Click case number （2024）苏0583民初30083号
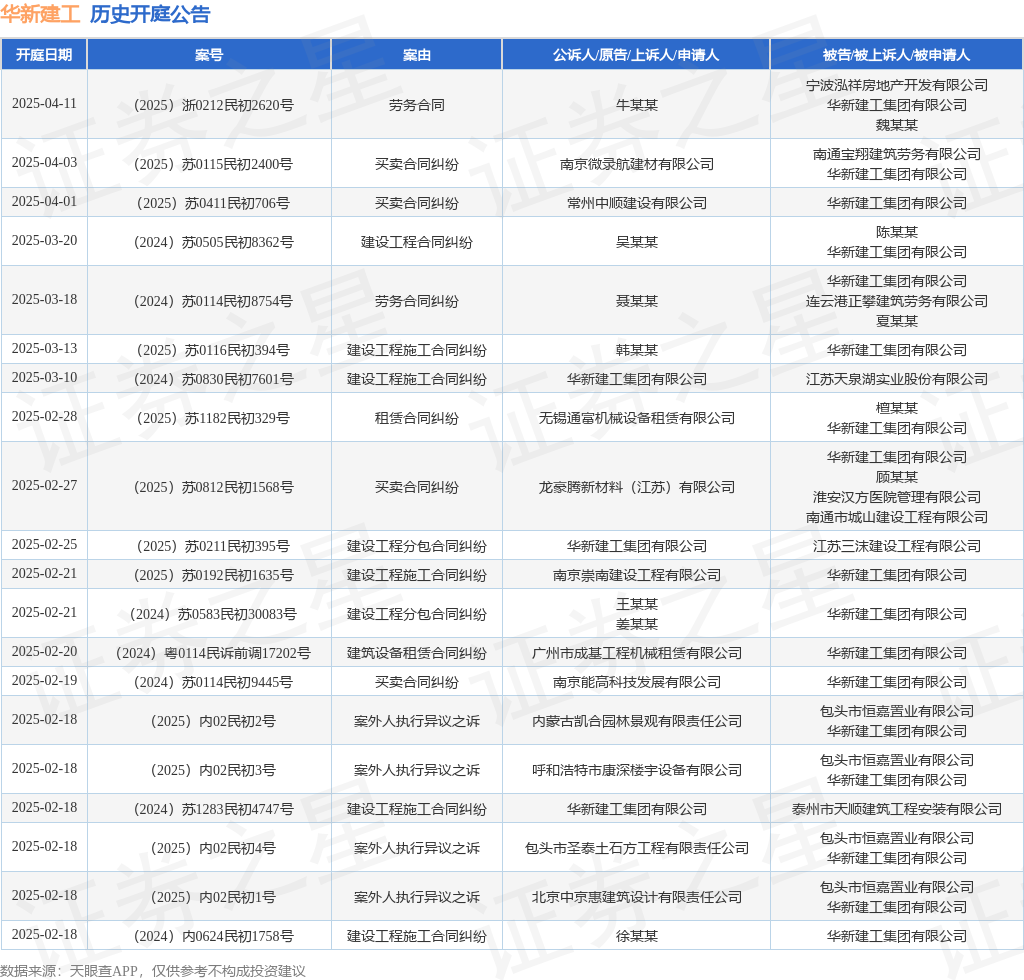 click(x=210, y=614)
